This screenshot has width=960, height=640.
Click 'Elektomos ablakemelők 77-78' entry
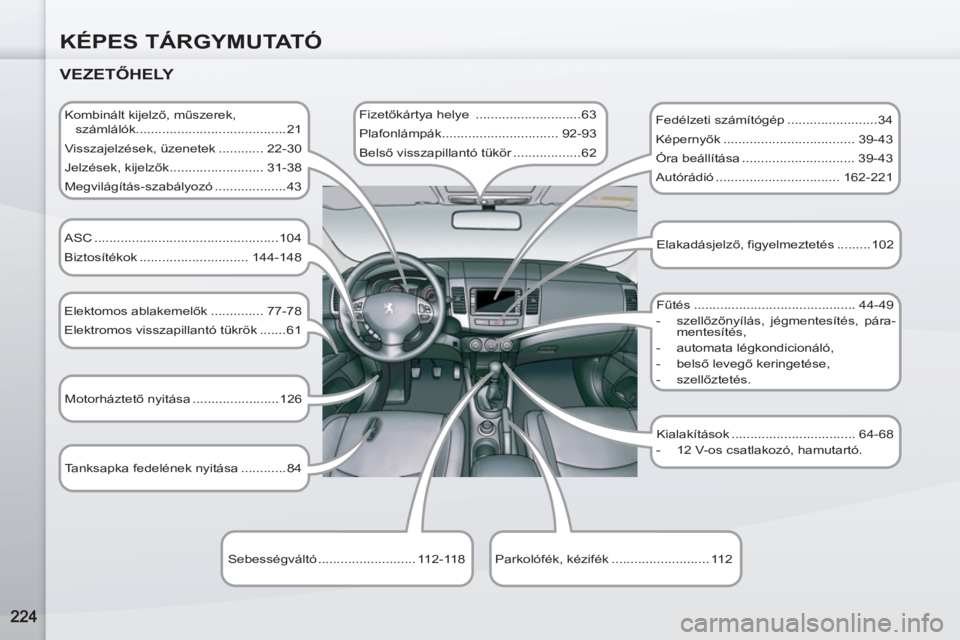coord(183,311)
